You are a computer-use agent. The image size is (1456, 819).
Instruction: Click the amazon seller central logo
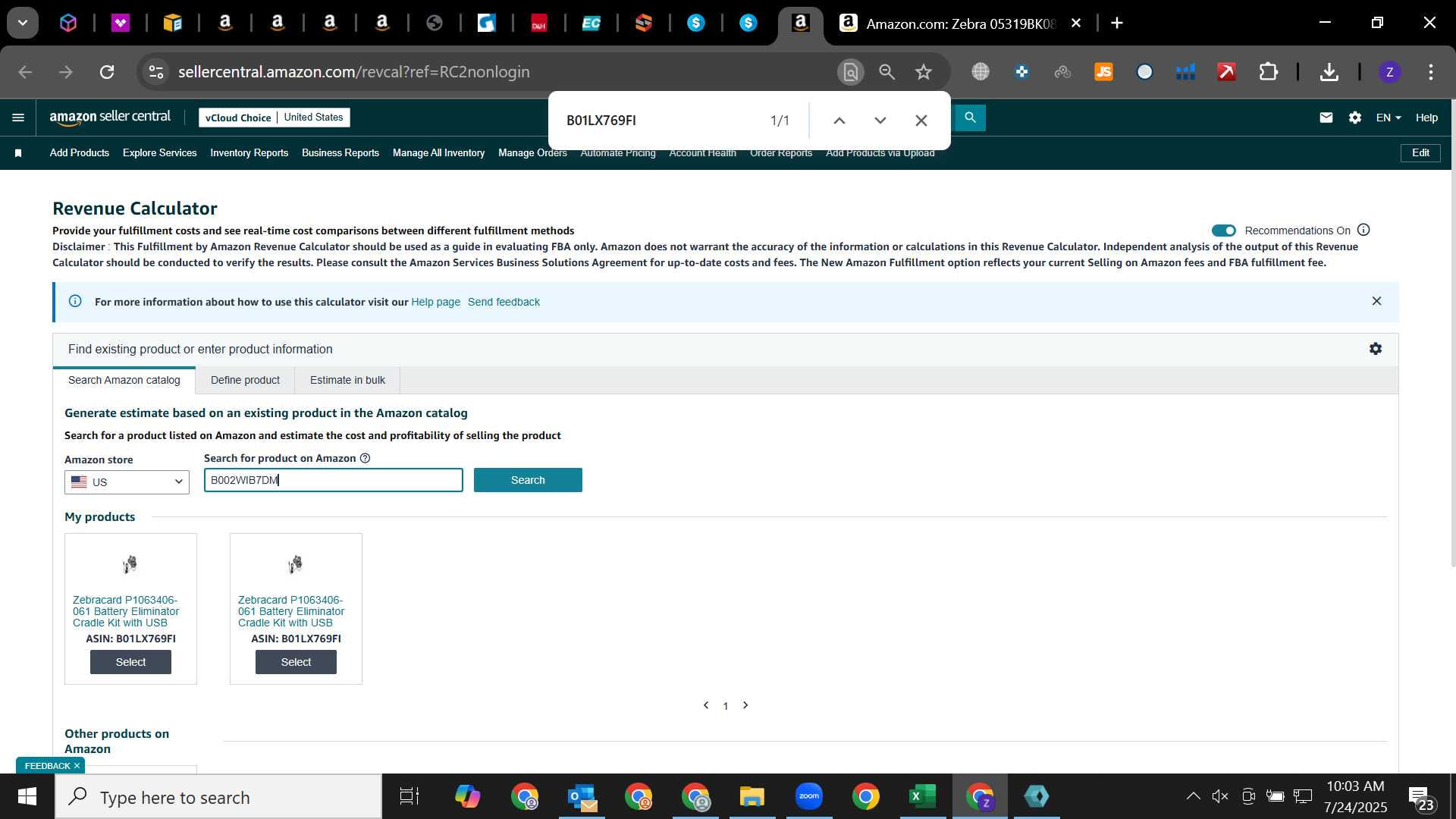click(110, 118)
